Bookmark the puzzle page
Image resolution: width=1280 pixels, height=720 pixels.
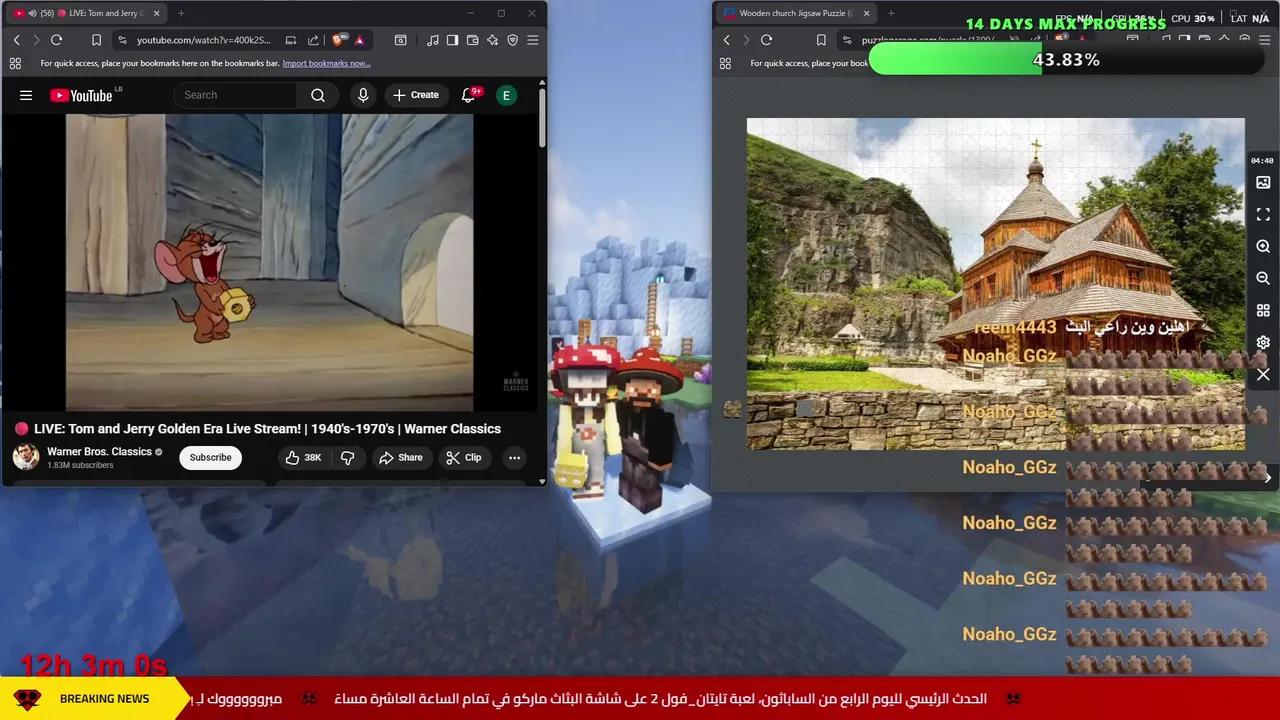[821, 40]
